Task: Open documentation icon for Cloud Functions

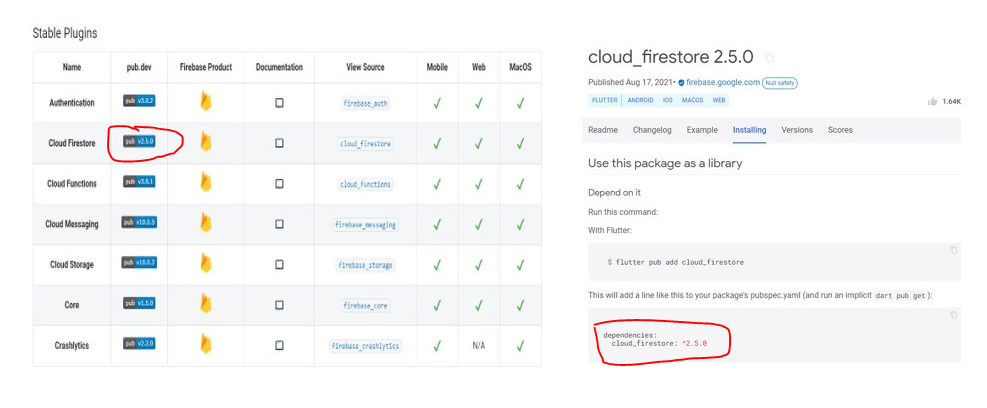Action: [279, 184]
